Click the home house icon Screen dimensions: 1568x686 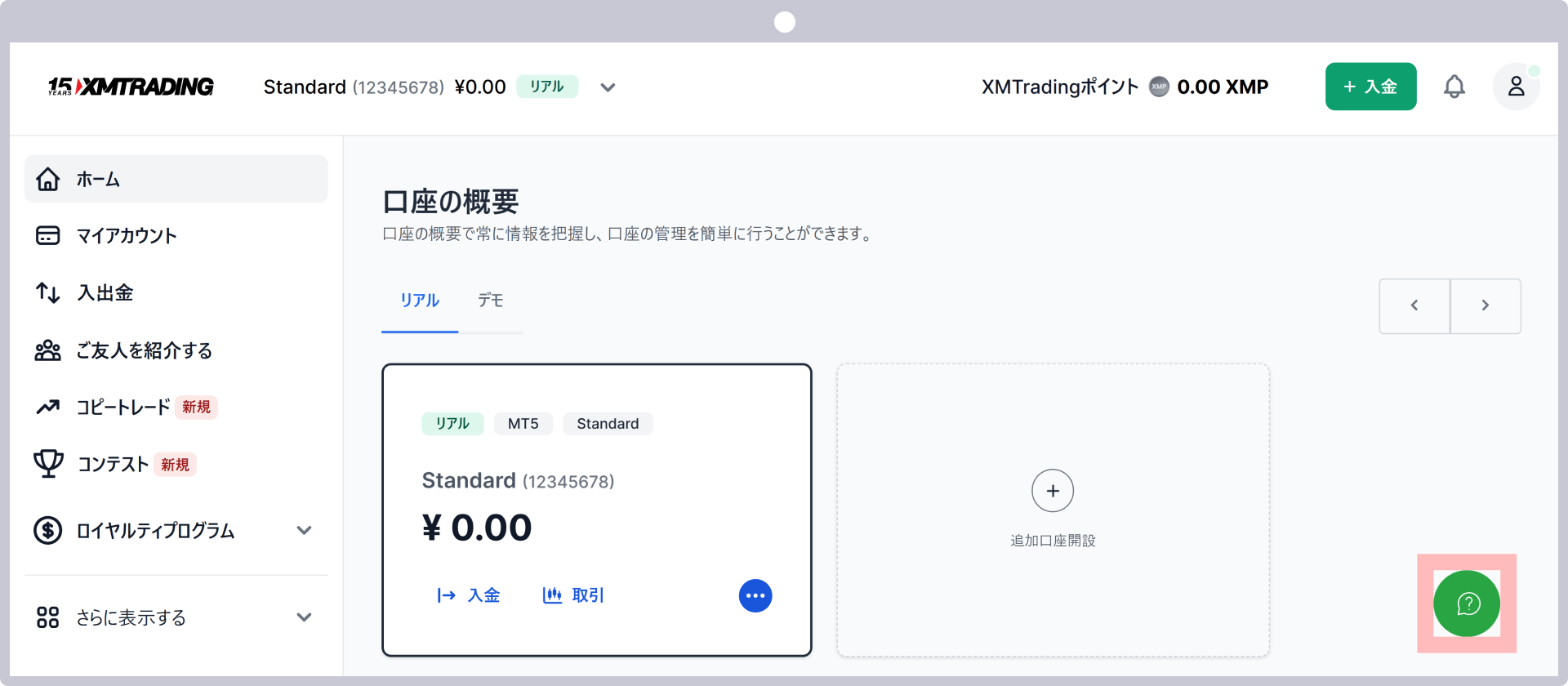[x=48, y=179]
